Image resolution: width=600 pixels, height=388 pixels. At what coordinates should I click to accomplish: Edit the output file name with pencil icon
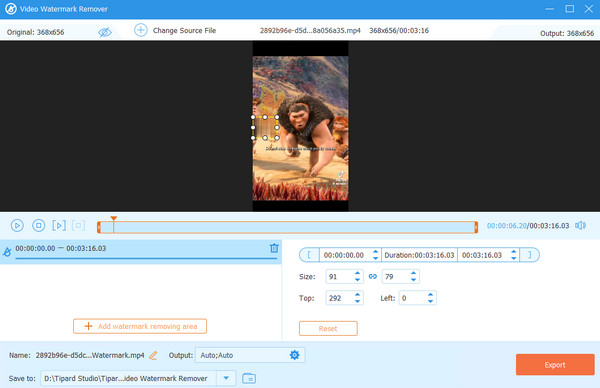click(153, 355)
